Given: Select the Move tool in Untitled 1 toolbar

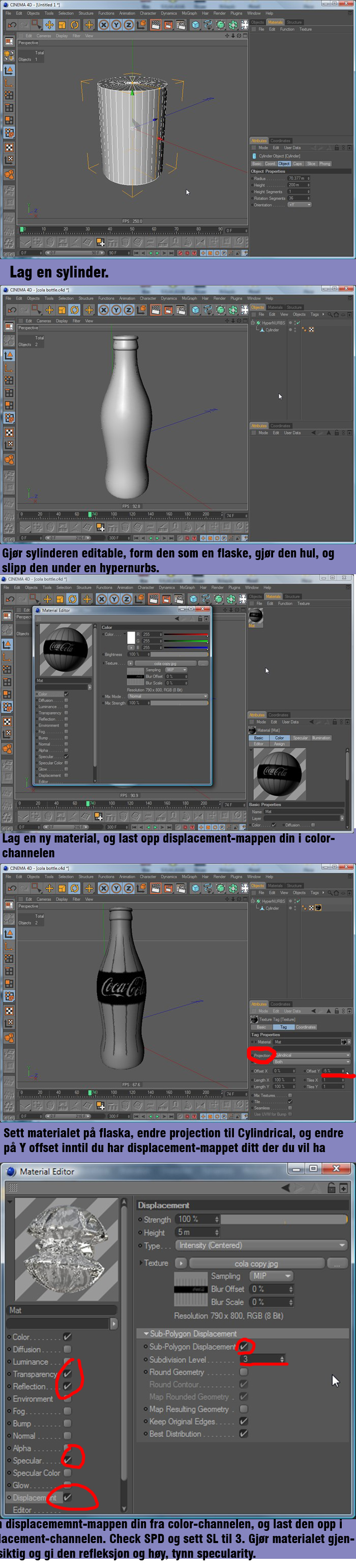Looking at the screenshot, I should 49,25.
